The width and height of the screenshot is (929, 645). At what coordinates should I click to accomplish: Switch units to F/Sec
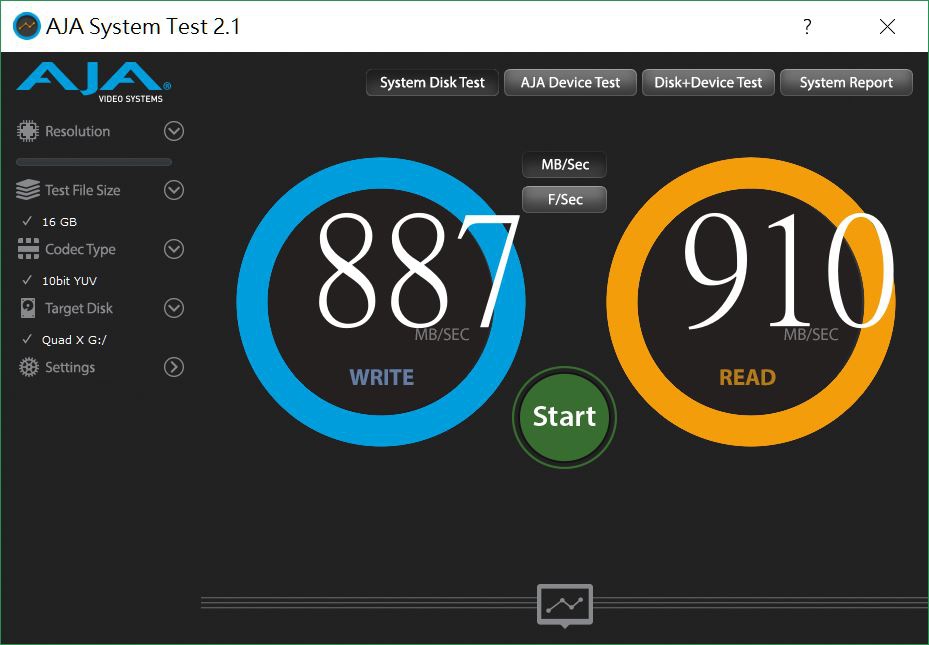click(x=565, y=200)
